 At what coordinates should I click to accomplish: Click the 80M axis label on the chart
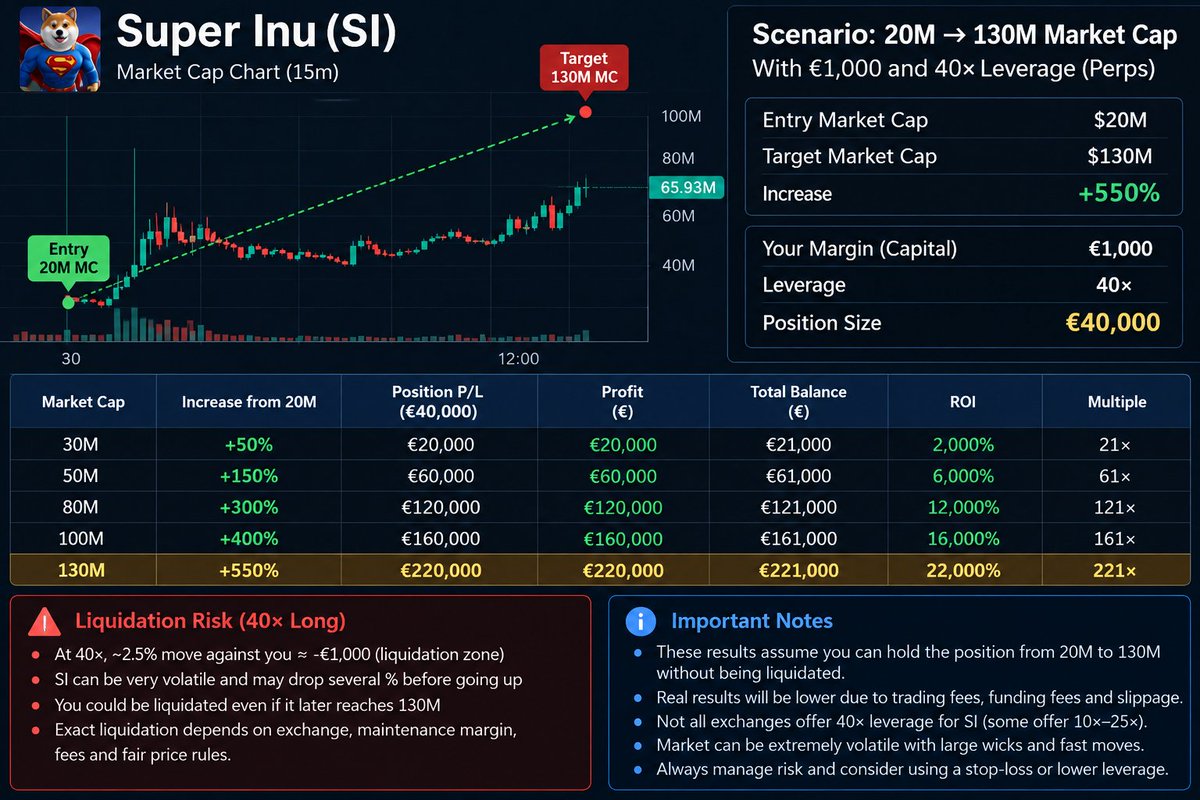click(679, 158)
